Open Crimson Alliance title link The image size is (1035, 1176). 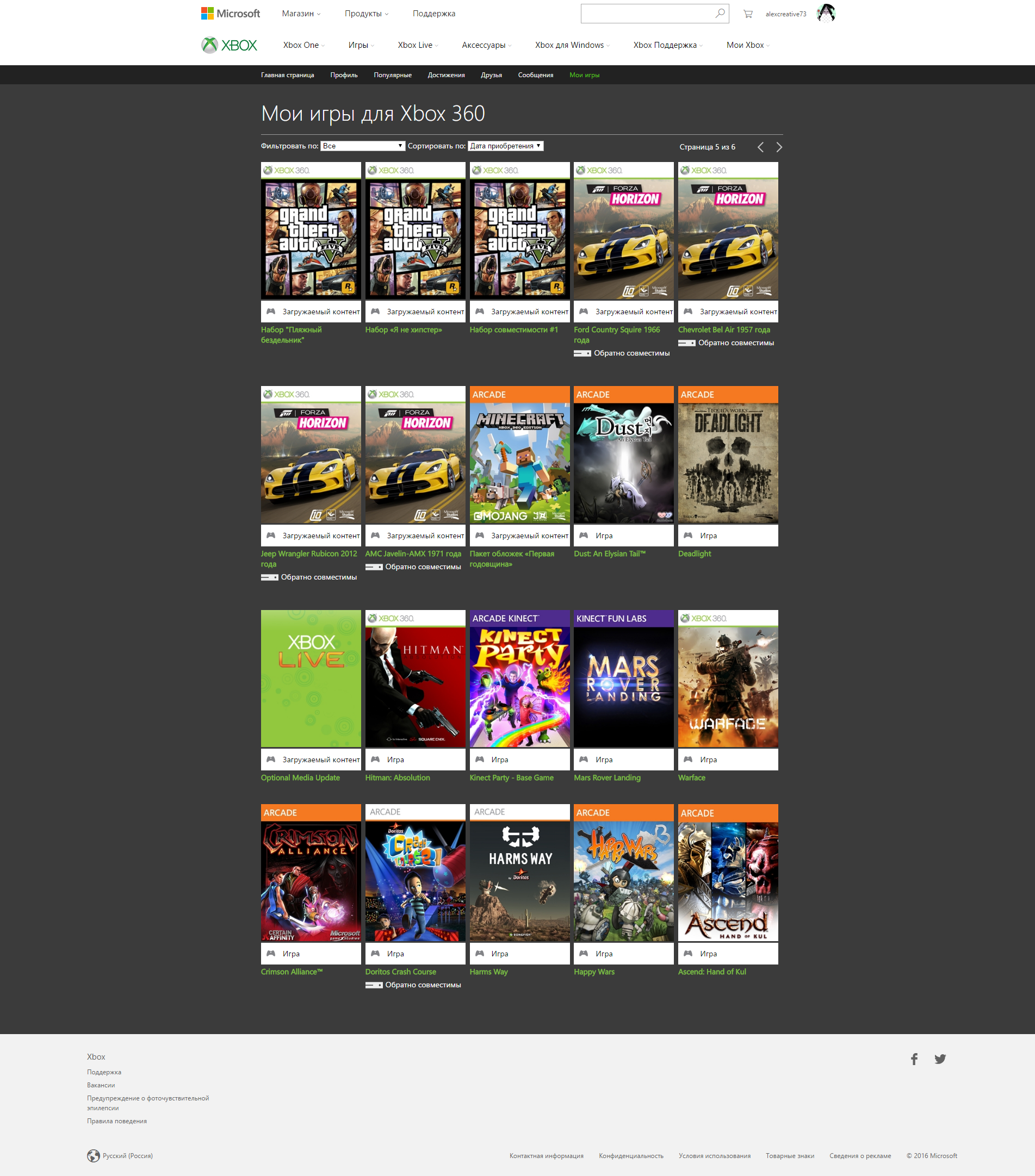point(292,971)
